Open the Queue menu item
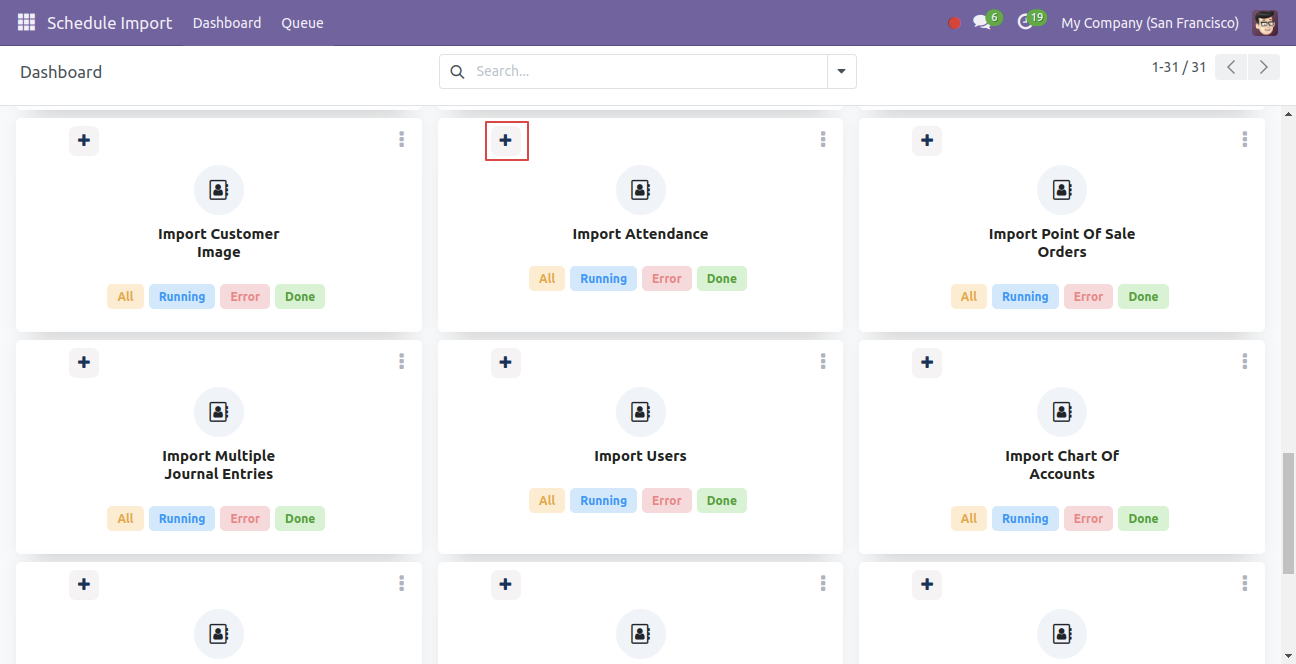 click(302, 23)
